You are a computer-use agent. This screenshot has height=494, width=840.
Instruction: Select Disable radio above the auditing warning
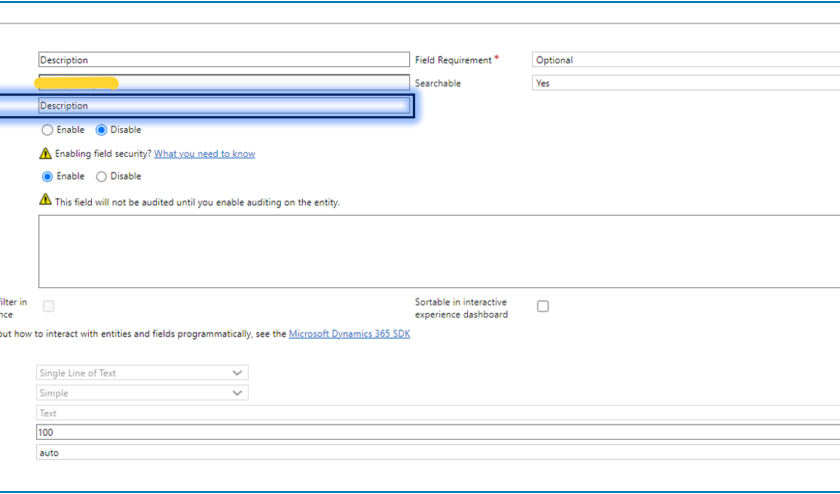click(101, 177)
